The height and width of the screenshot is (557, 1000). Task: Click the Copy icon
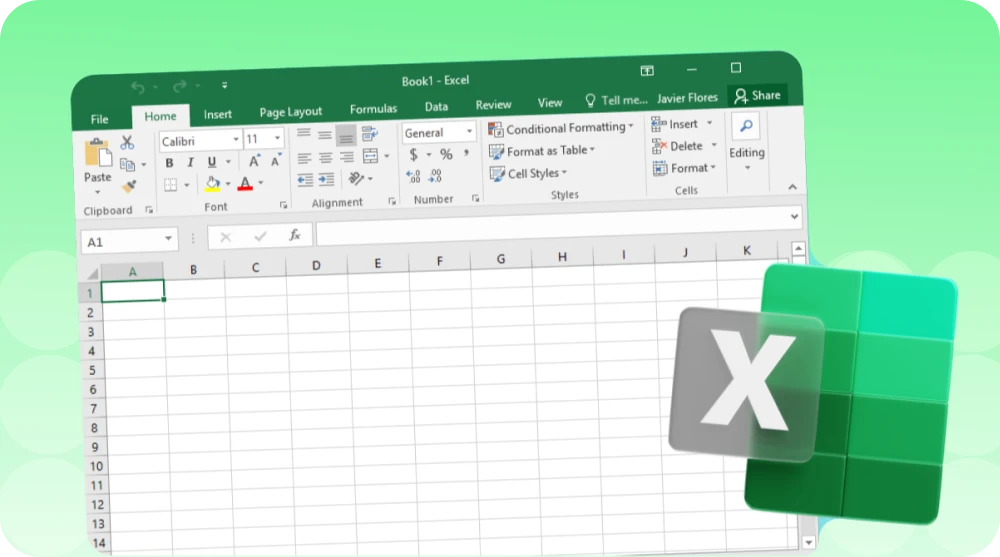coord(128,165)
